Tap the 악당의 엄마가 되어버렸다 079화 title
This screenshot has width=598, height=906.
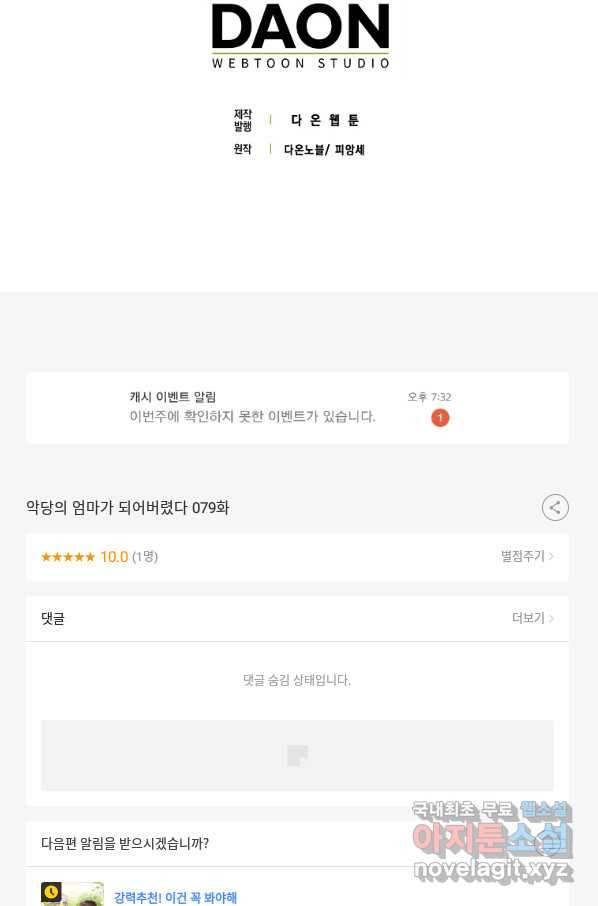[x=128, y=508]
